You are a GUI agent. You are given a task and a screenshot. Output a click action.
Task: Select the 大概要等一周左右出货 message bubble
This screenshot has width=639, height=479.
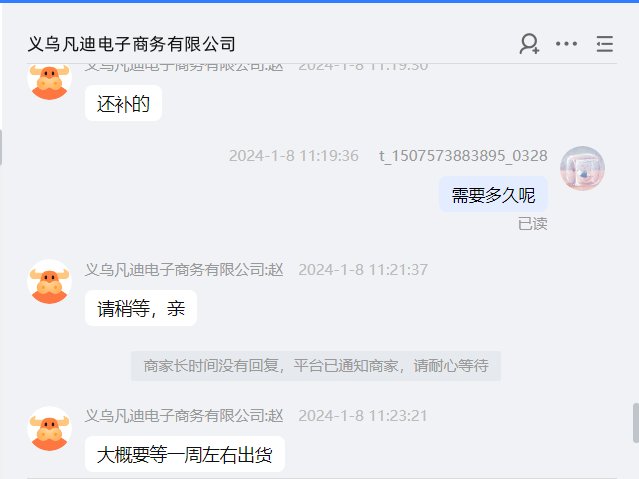[x=185, y=454]
